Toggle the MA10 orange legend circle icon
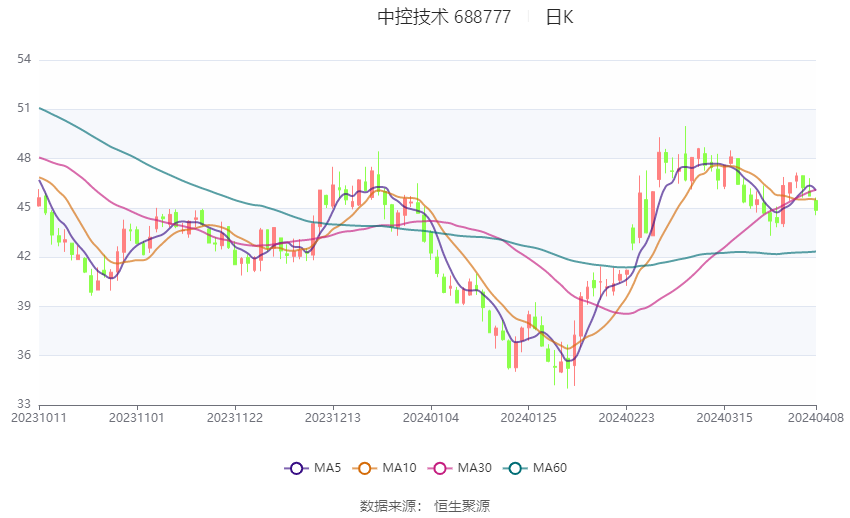 point(364,468)
